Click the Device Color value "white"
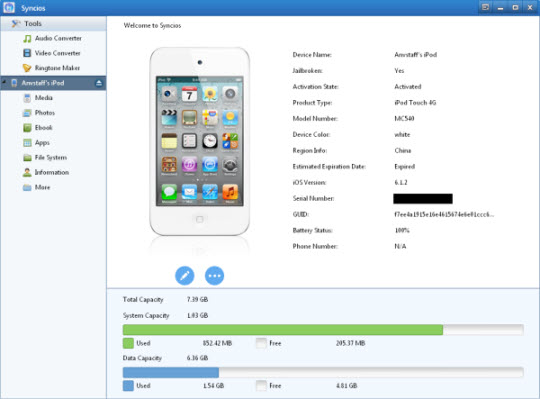The width and height of the screenshot is (540, 399). pos(402,135)
